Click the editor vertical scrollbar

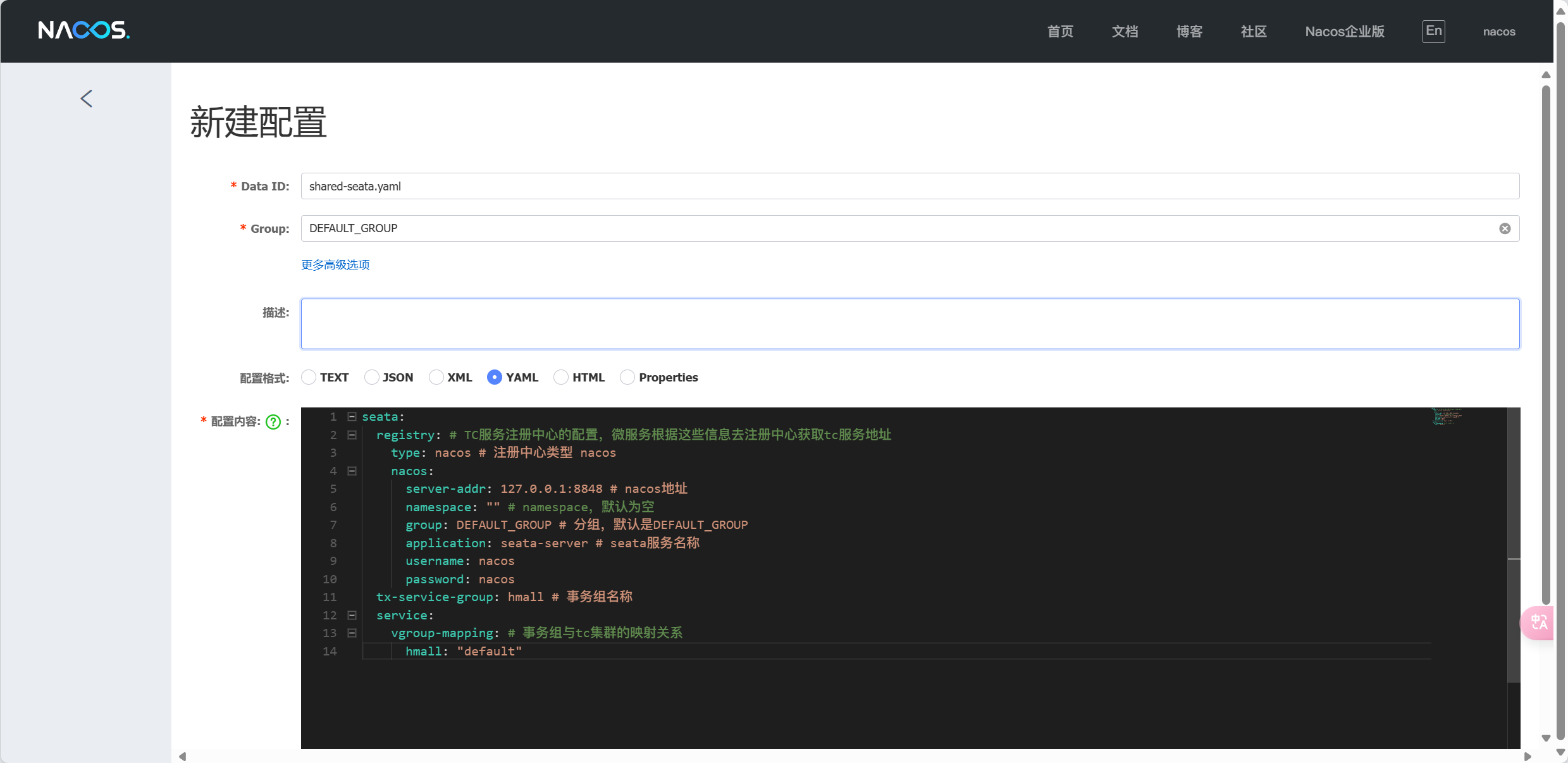point(1514,544)
